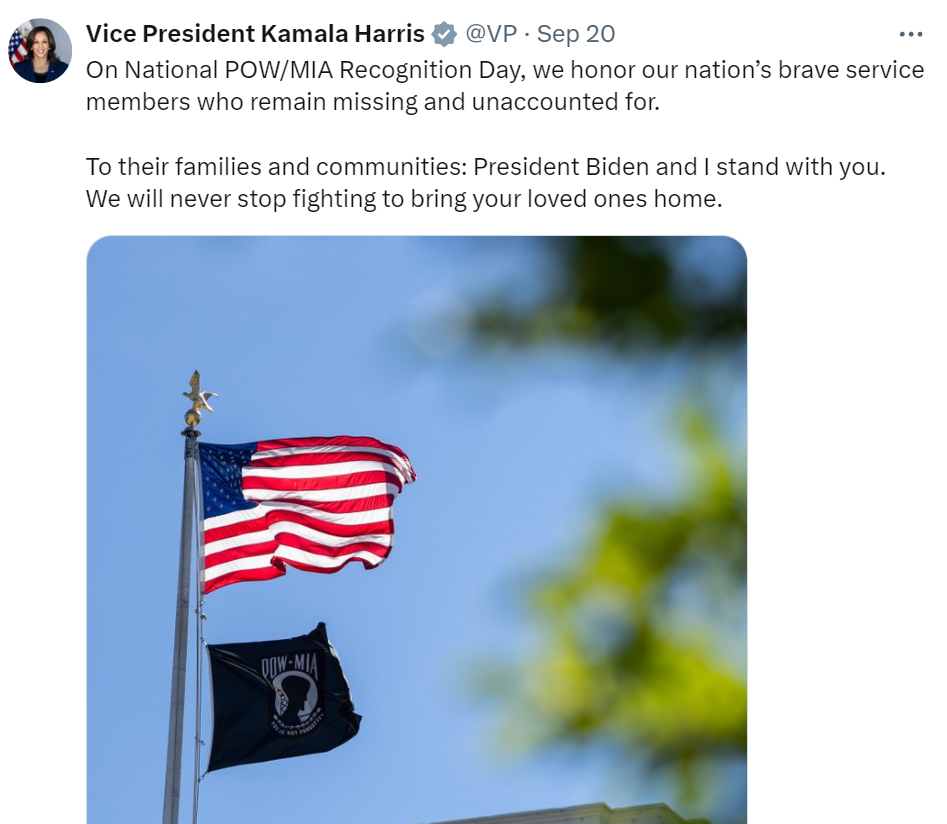947x824 pixels.
Task: Open the three-dot more options menu
Action: (x=910, y=34)
